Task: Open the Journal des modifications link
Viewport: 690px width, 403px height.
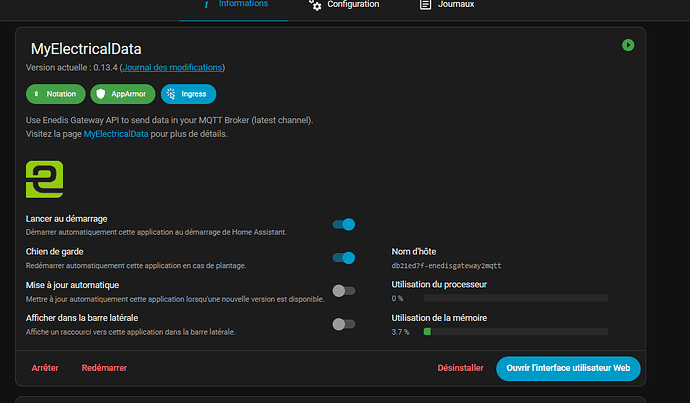Action: 172,67
